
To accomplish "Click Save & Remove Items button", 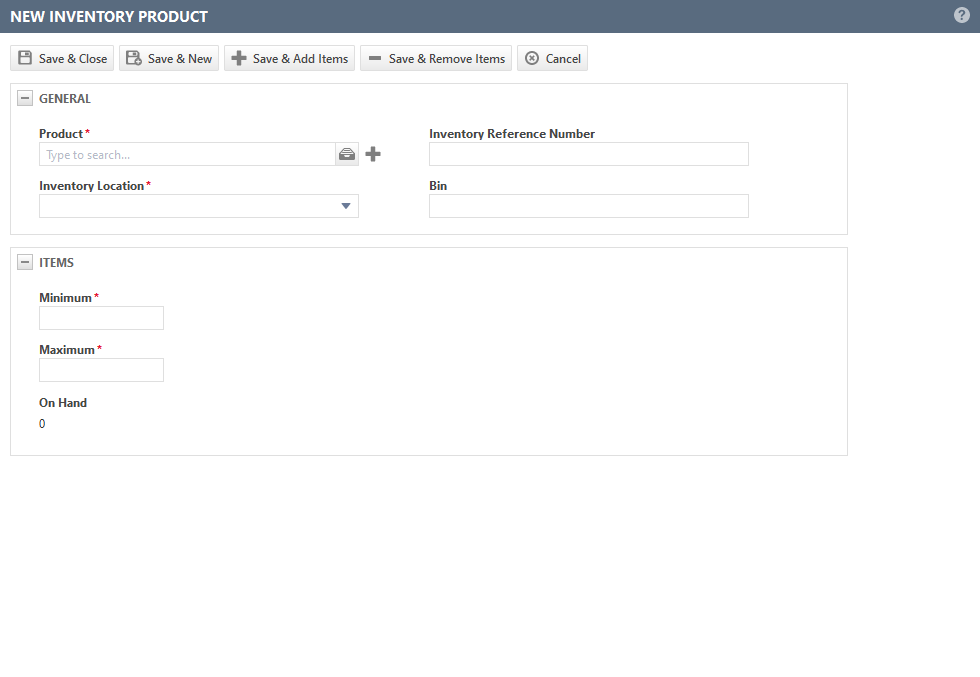I will [436, 58].
